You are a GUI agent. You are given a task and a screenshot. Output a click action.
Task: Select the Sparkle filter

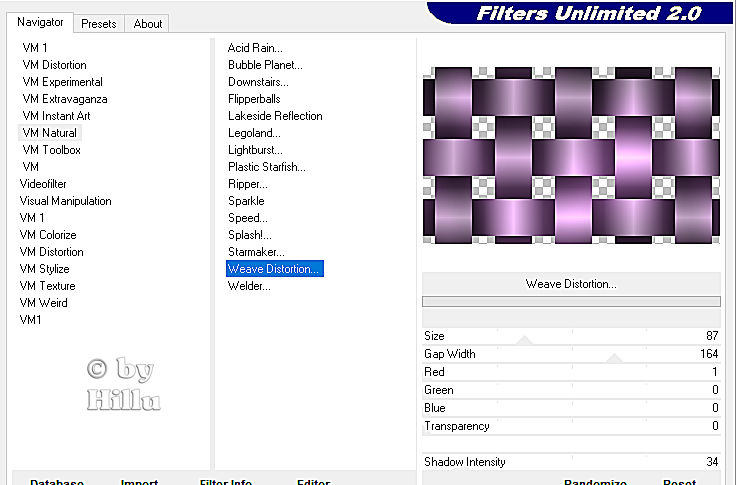(x=246, y=201)
